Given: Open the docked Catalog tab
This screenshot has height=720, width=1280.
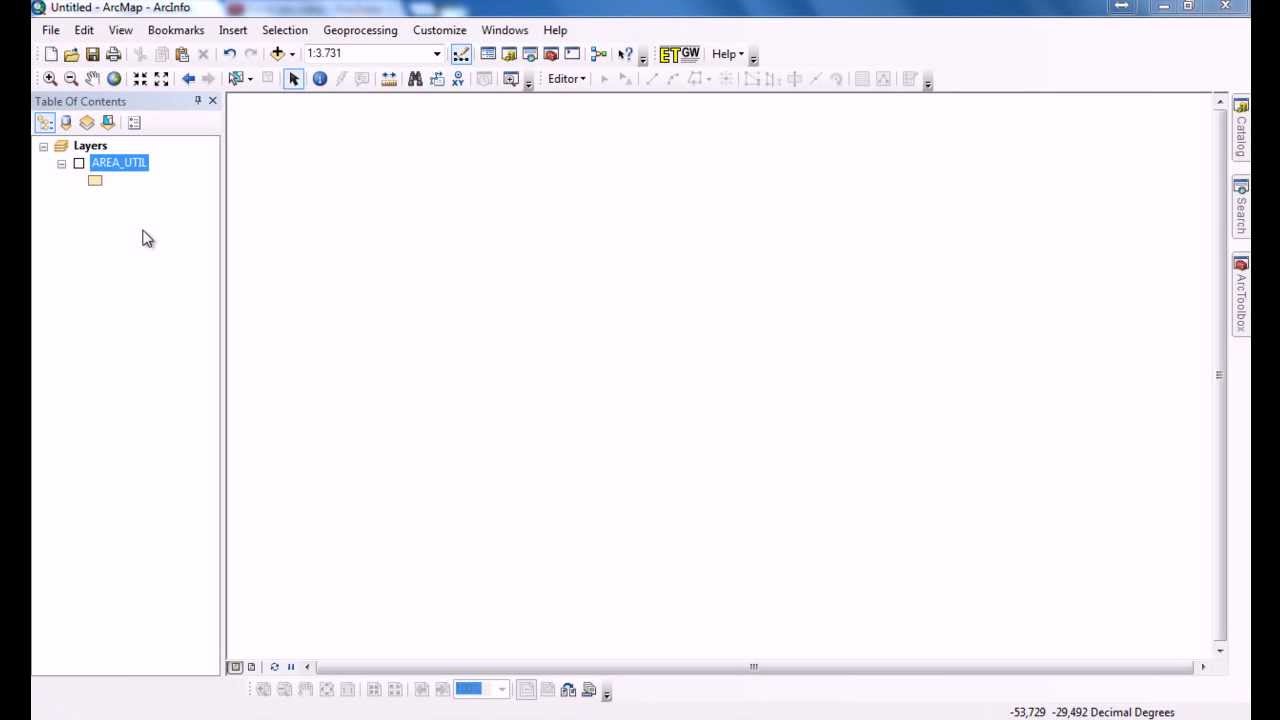Looking at the screenshot, I should point(1241,128).
